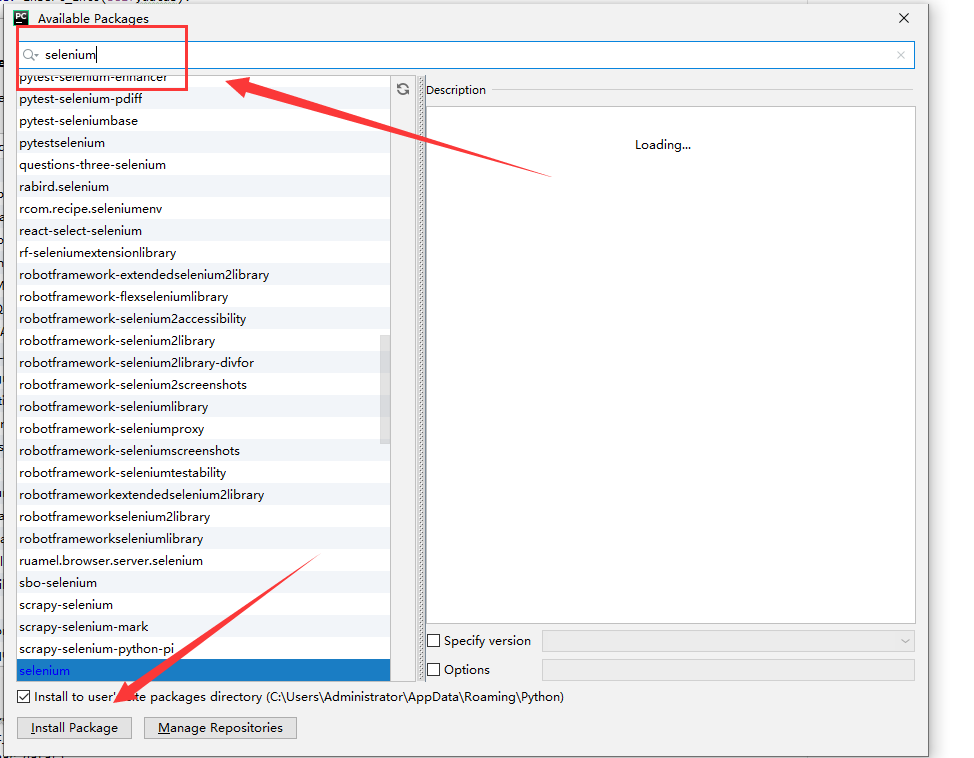The image size is (974, 758).
Task: Select robotframework-selenium2library package
Action: tap(204, 340)
